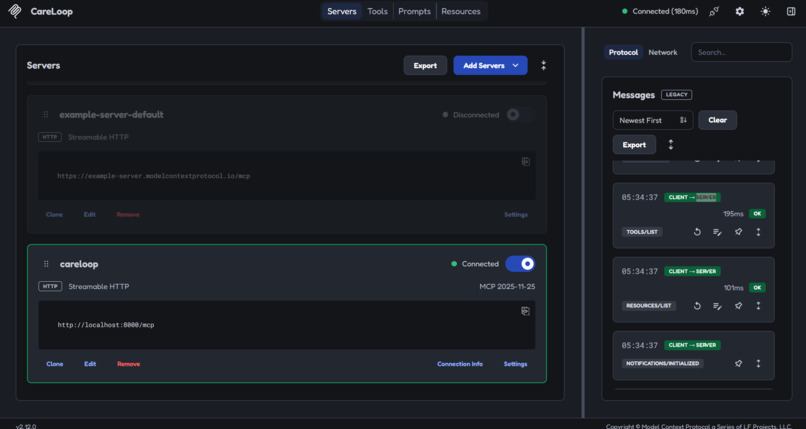Pin the RESOURCES/LIST message
Screen dimensions: 806x429
738,306
